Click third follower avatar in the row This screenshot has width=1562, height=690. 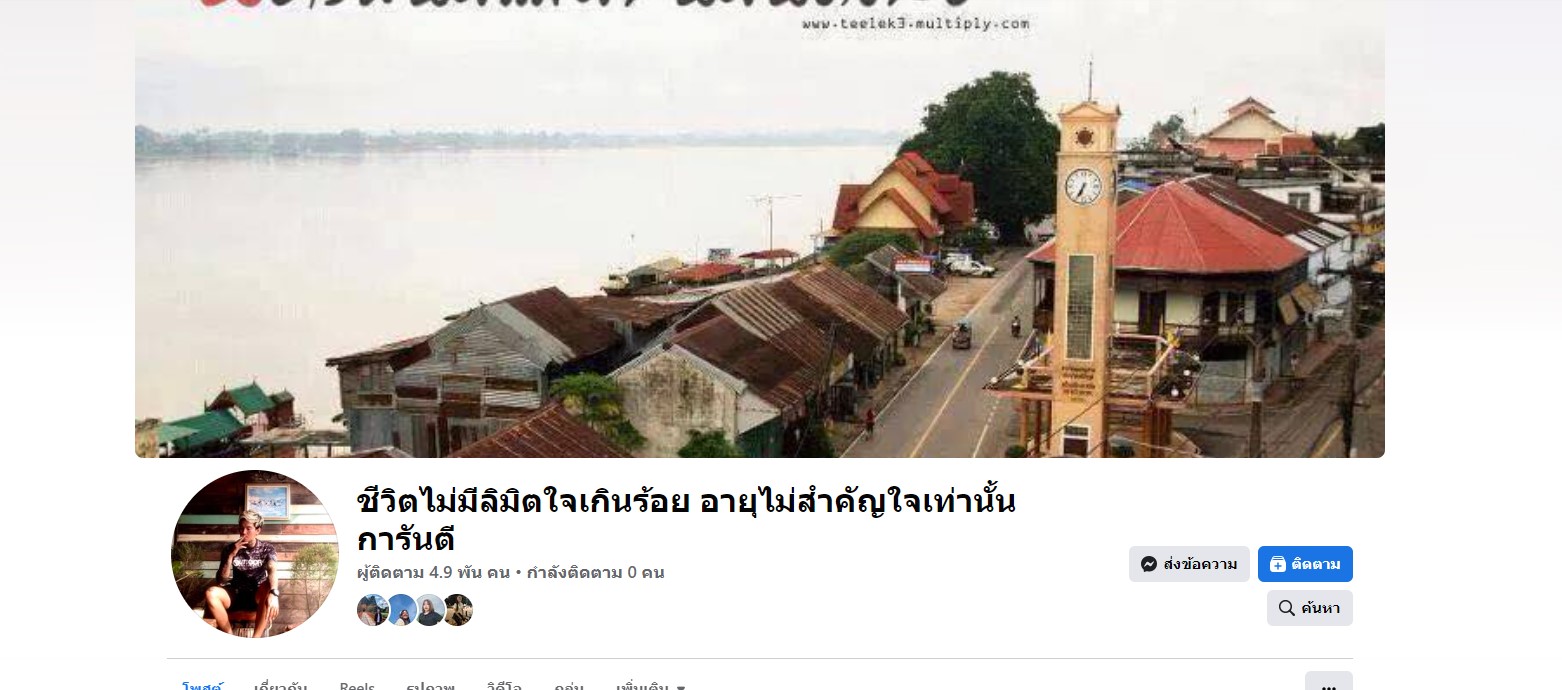tap(429, 610)
